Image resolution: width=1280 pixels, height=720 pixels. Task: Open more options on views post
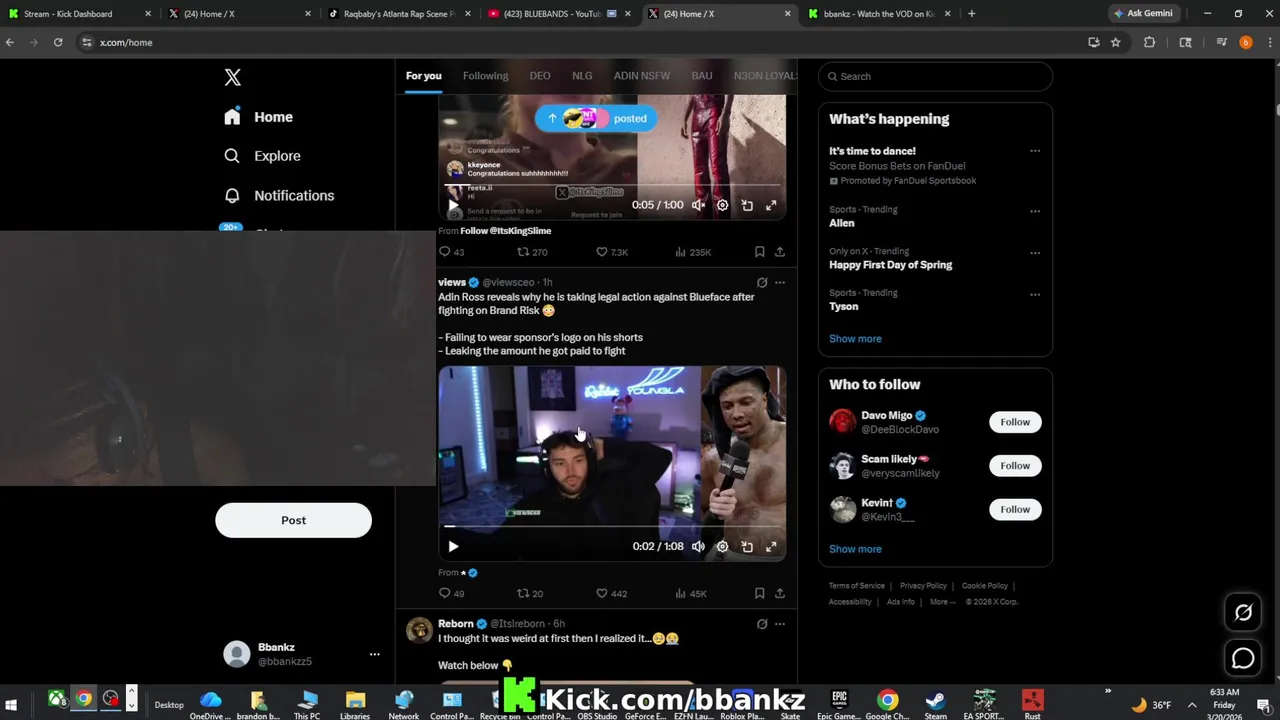(x=780, y=283)
